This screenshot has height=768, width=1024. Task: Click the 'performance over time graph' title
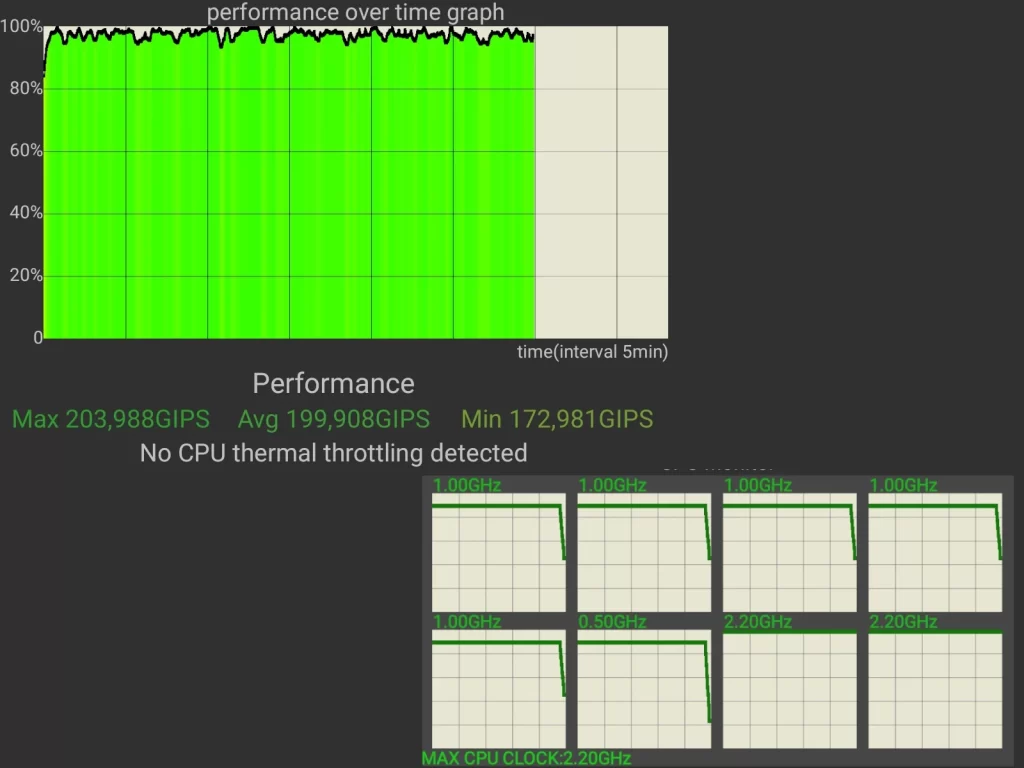[355, 13]
